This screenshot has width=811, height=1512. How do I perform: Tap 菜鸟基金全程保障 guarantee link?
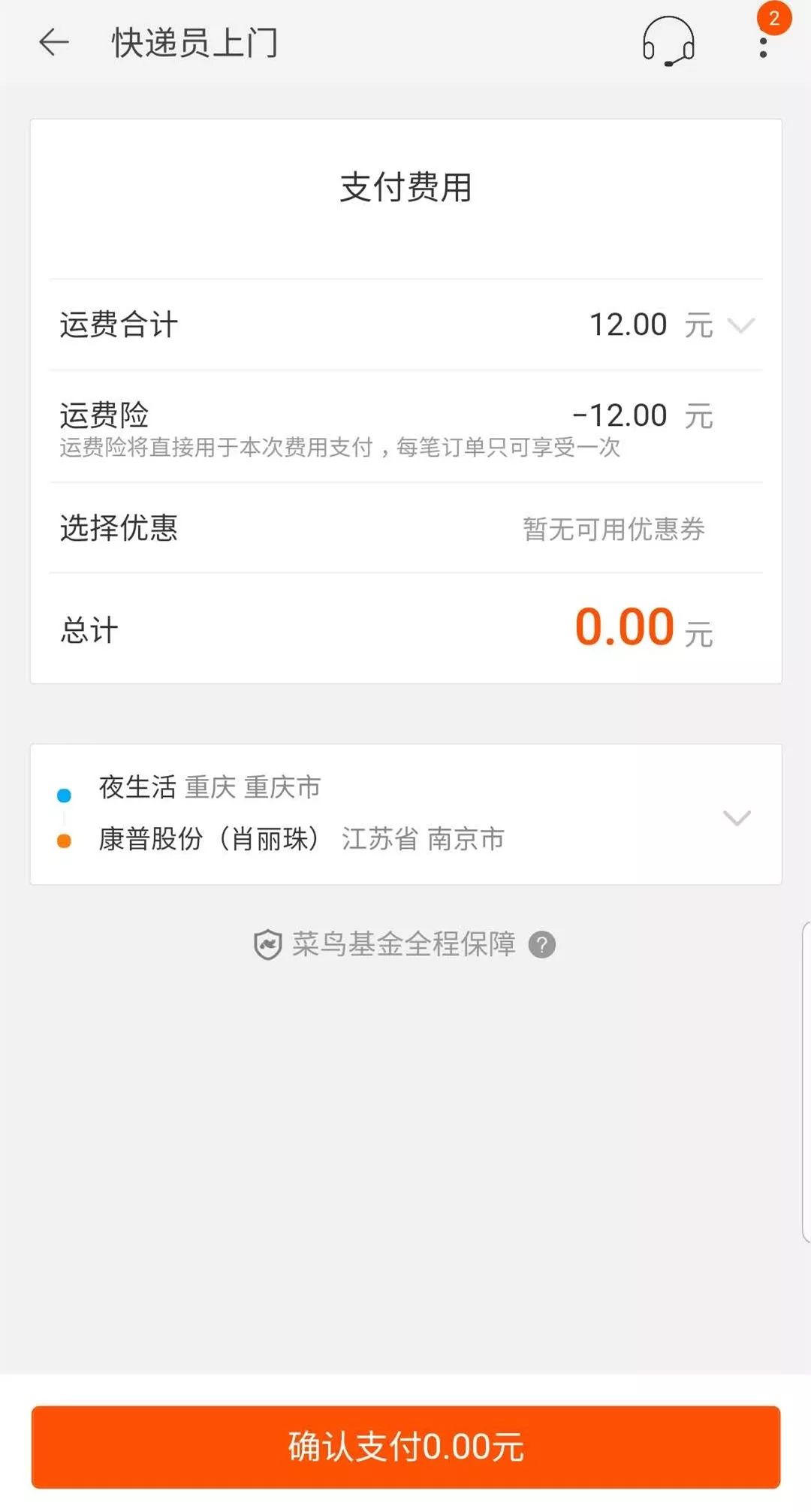[x=403, y=944]
